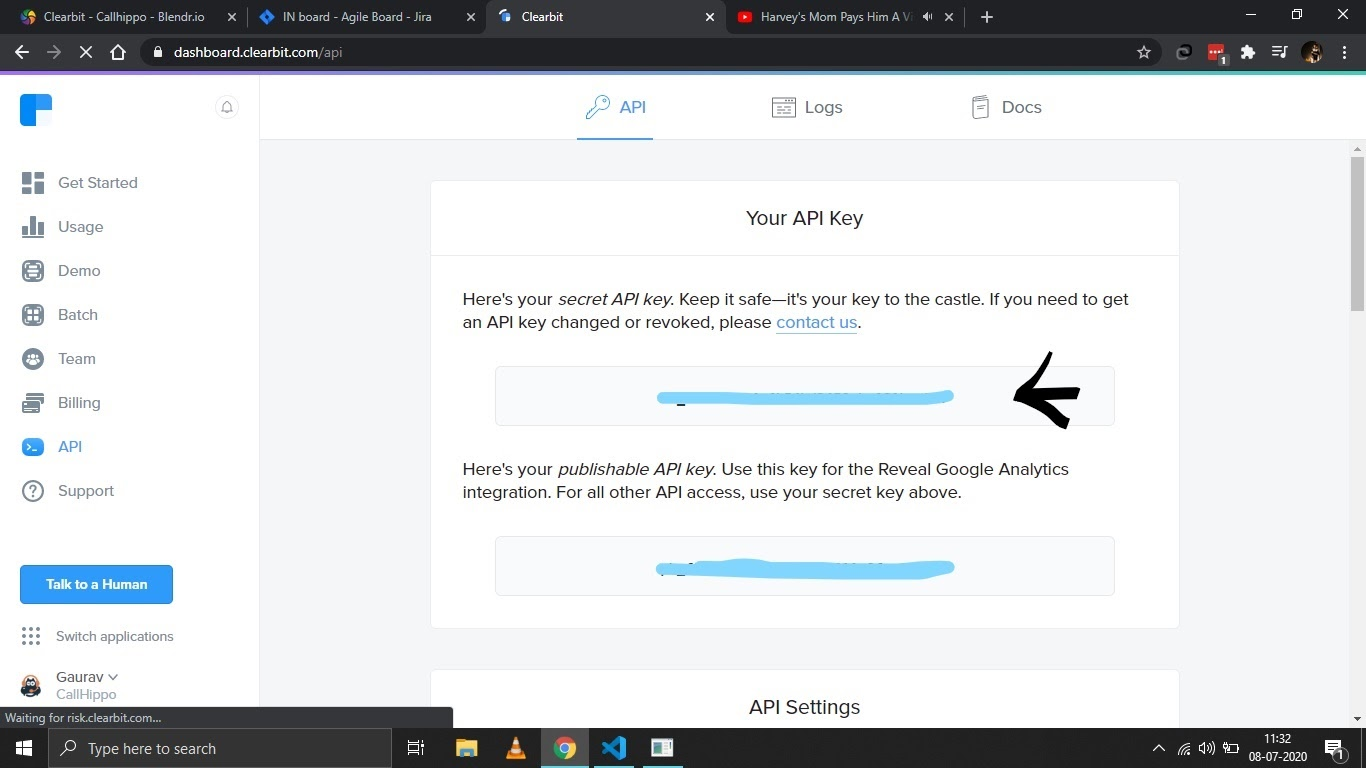The image size is (1366, 768).
Task: Follow the contact us link
Action: pyautogui.click(x=816, y=322)
